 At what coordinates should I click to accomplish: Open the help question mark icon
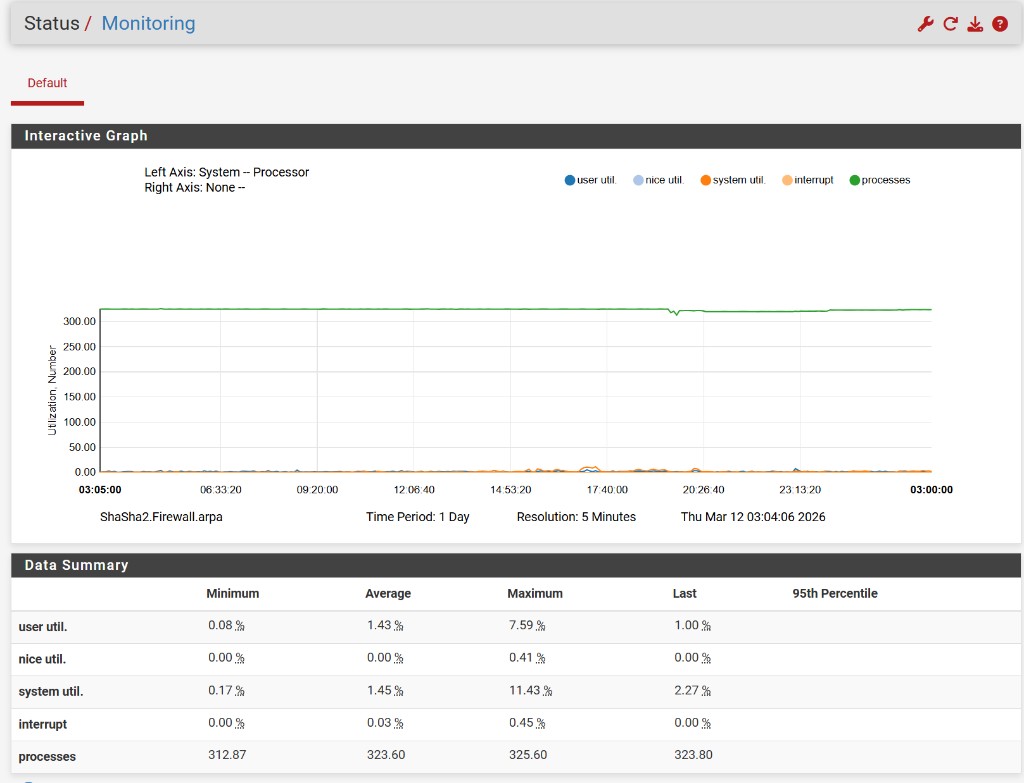pos(999,24)
